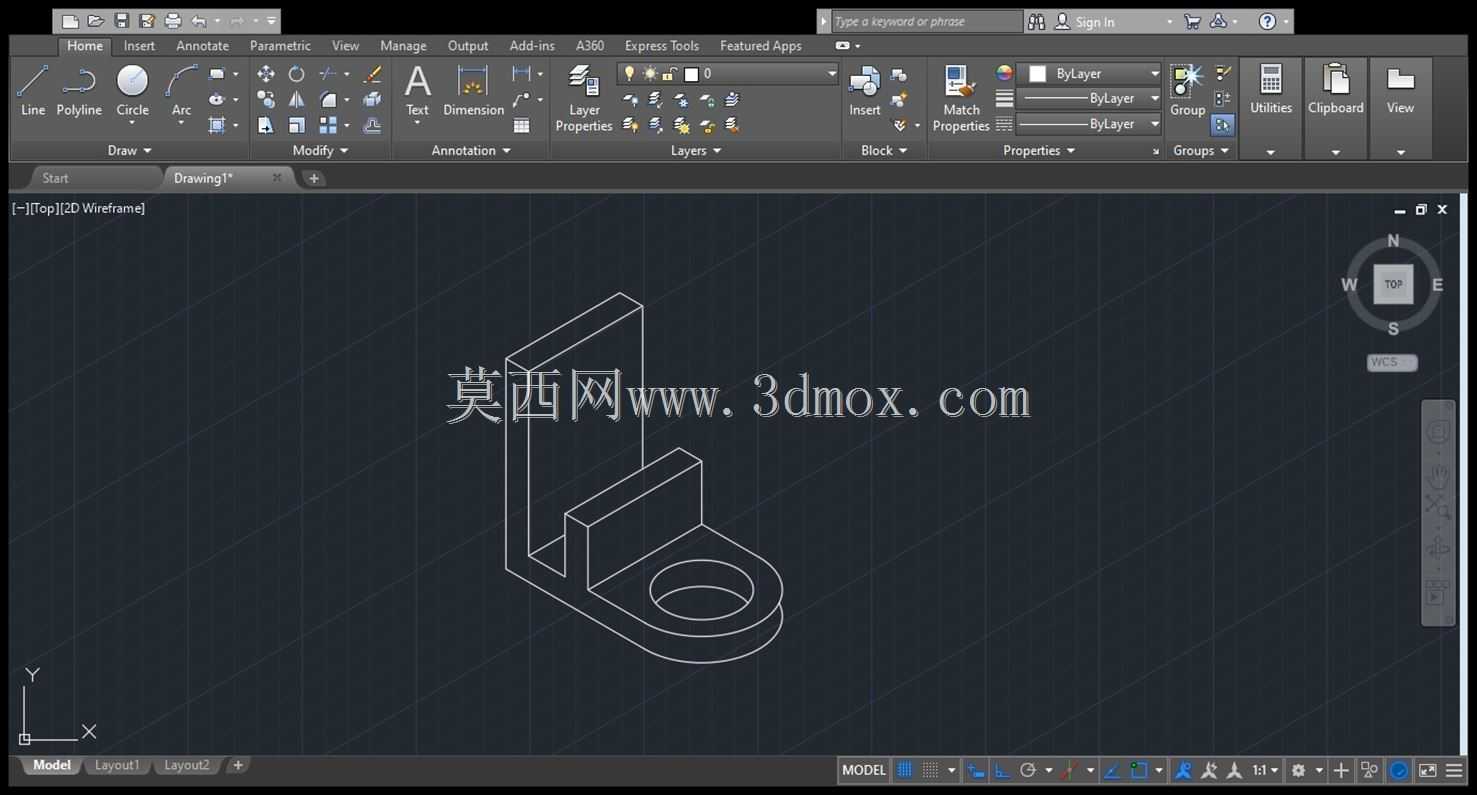Toggle snap mode in status bar
The width and height of the screenshot is (1477, 795).
click(x=930, y=770)
